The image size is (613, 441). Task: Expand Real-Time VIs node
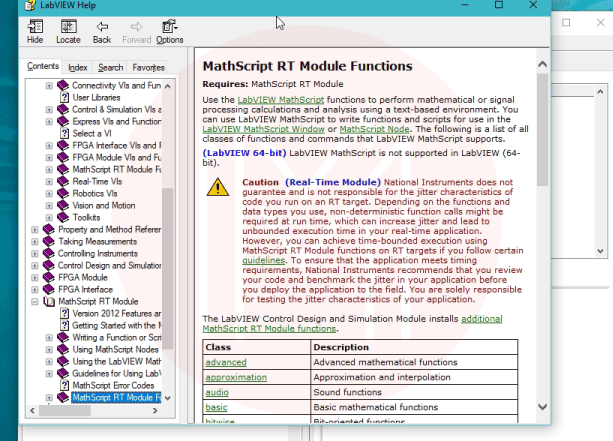click(49, 182)
